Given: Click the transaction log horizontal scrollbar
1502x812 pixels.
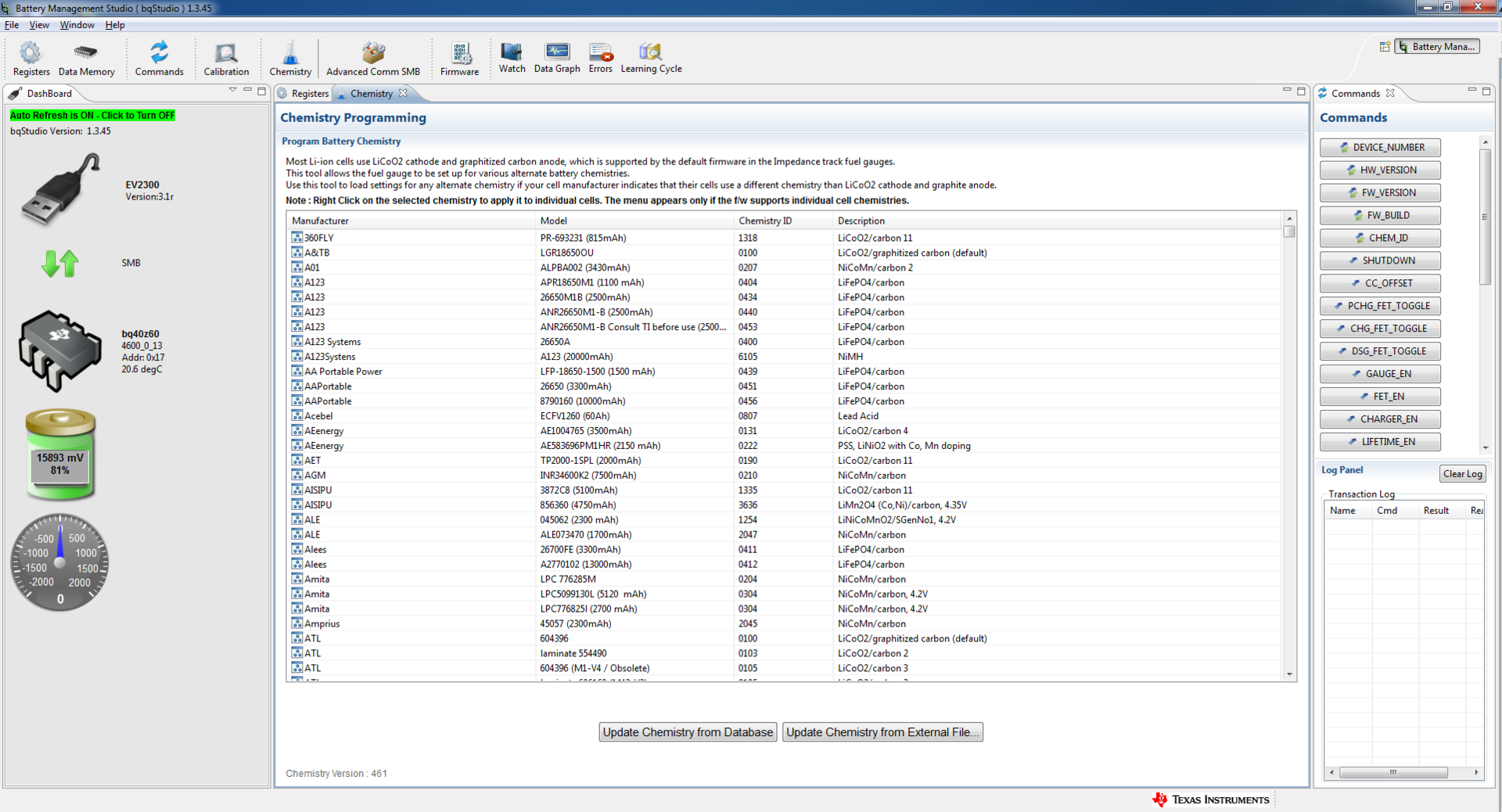Looking at the screenshot, I should [x=1393, y=772].
